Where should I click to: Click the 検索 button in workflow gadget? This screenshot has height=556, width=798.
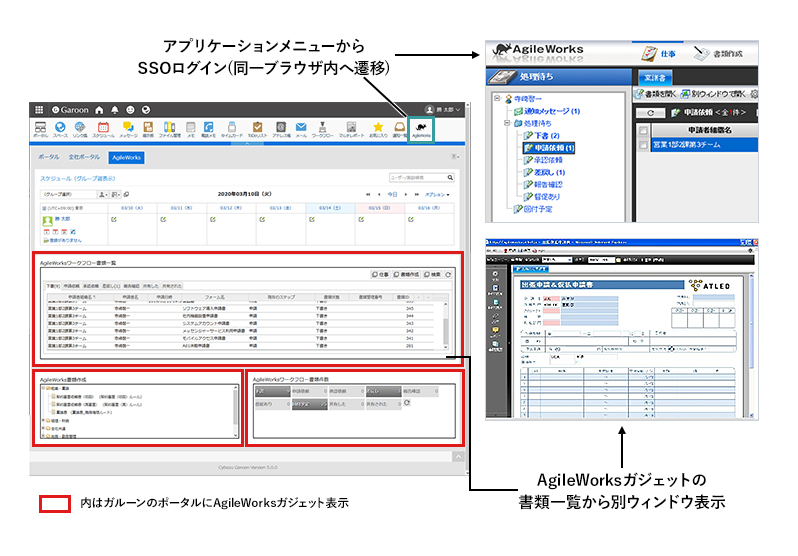(433, 274)
